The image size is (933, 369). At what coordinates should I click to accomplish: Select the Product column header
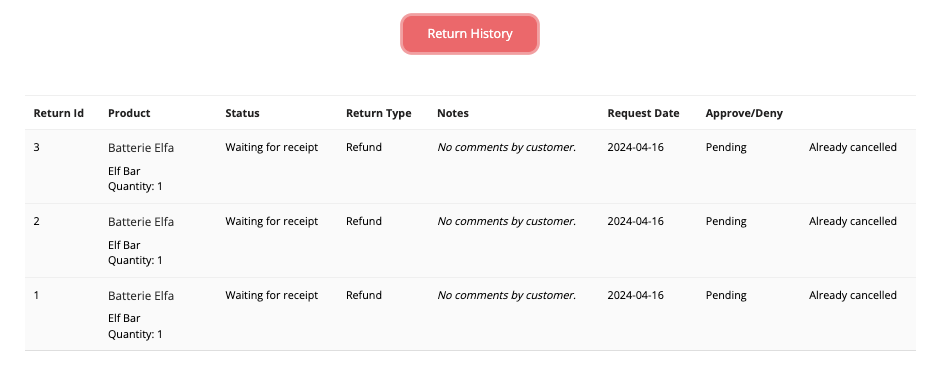pyautogui.click(x=129, y=113)
